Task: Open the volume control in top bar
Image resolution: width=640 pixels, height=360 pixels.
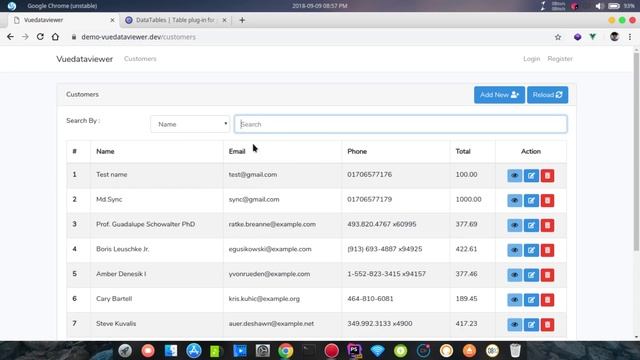Action: tap(599, 6)
